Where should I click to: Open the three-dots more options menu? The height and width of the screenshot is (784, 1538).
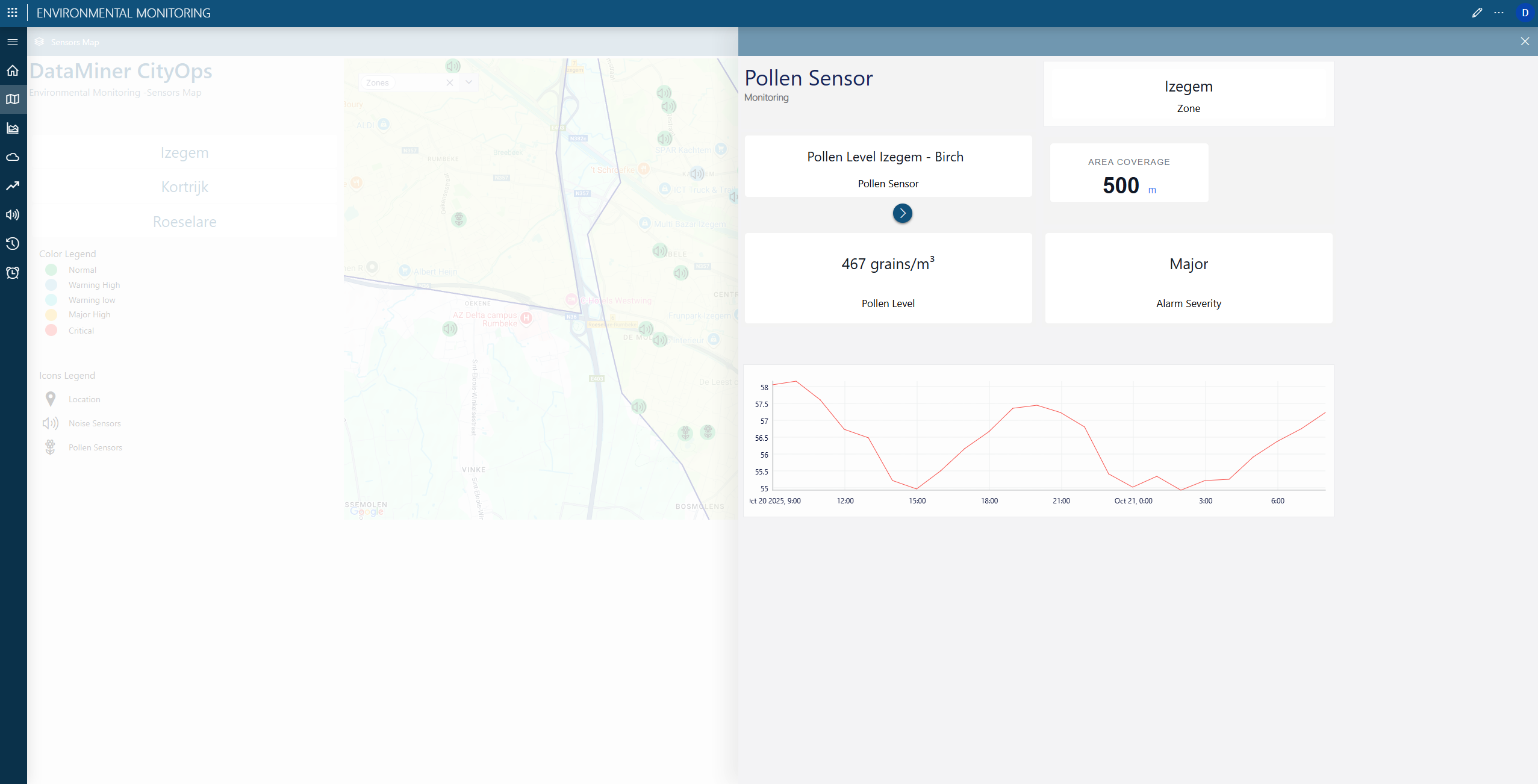pyautogui.click(x=1499, y=13)
